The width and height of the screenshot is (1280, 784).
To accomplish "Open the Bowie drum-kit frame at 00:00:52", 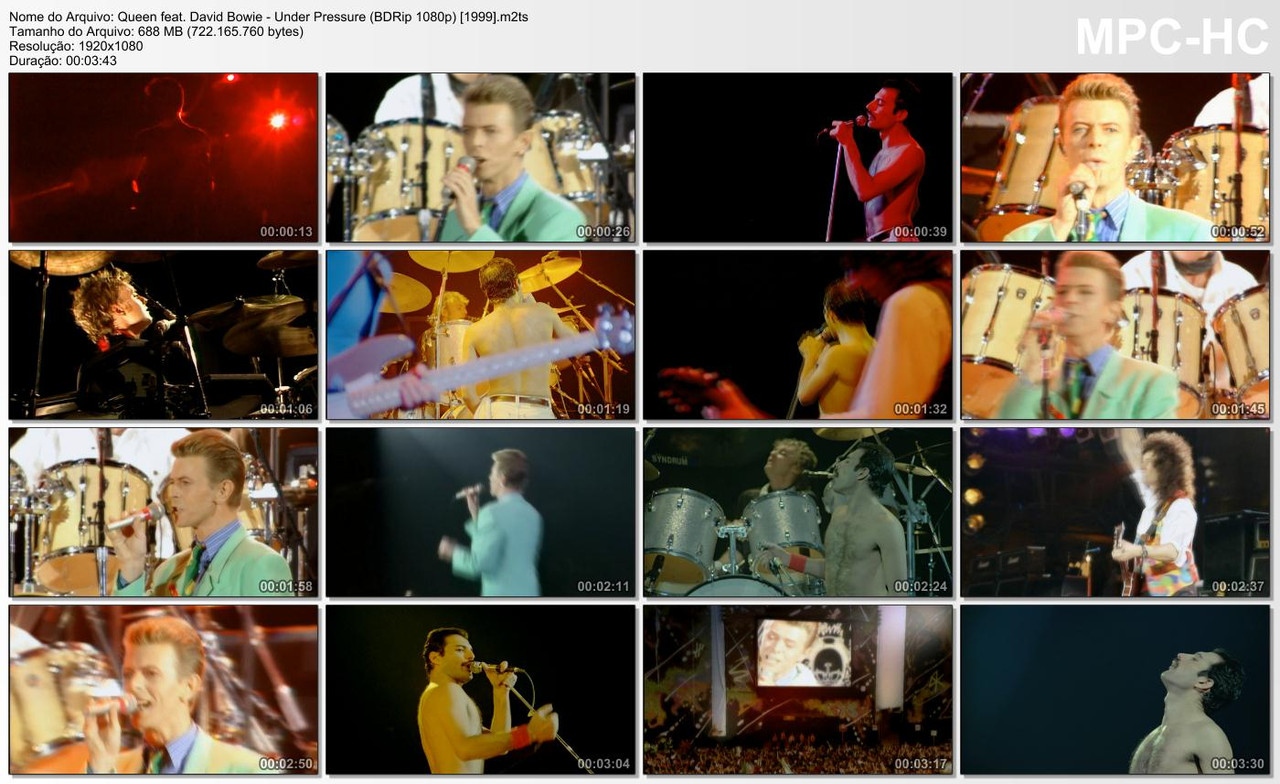I will point(1116,156).
